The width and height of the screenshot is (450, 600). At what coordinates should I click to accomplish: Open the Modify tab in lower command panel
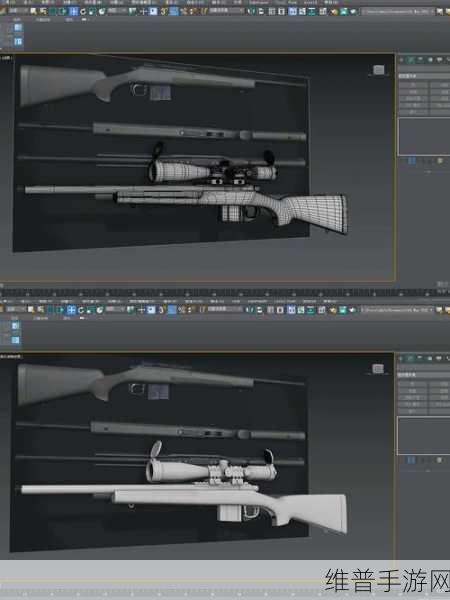411,359
